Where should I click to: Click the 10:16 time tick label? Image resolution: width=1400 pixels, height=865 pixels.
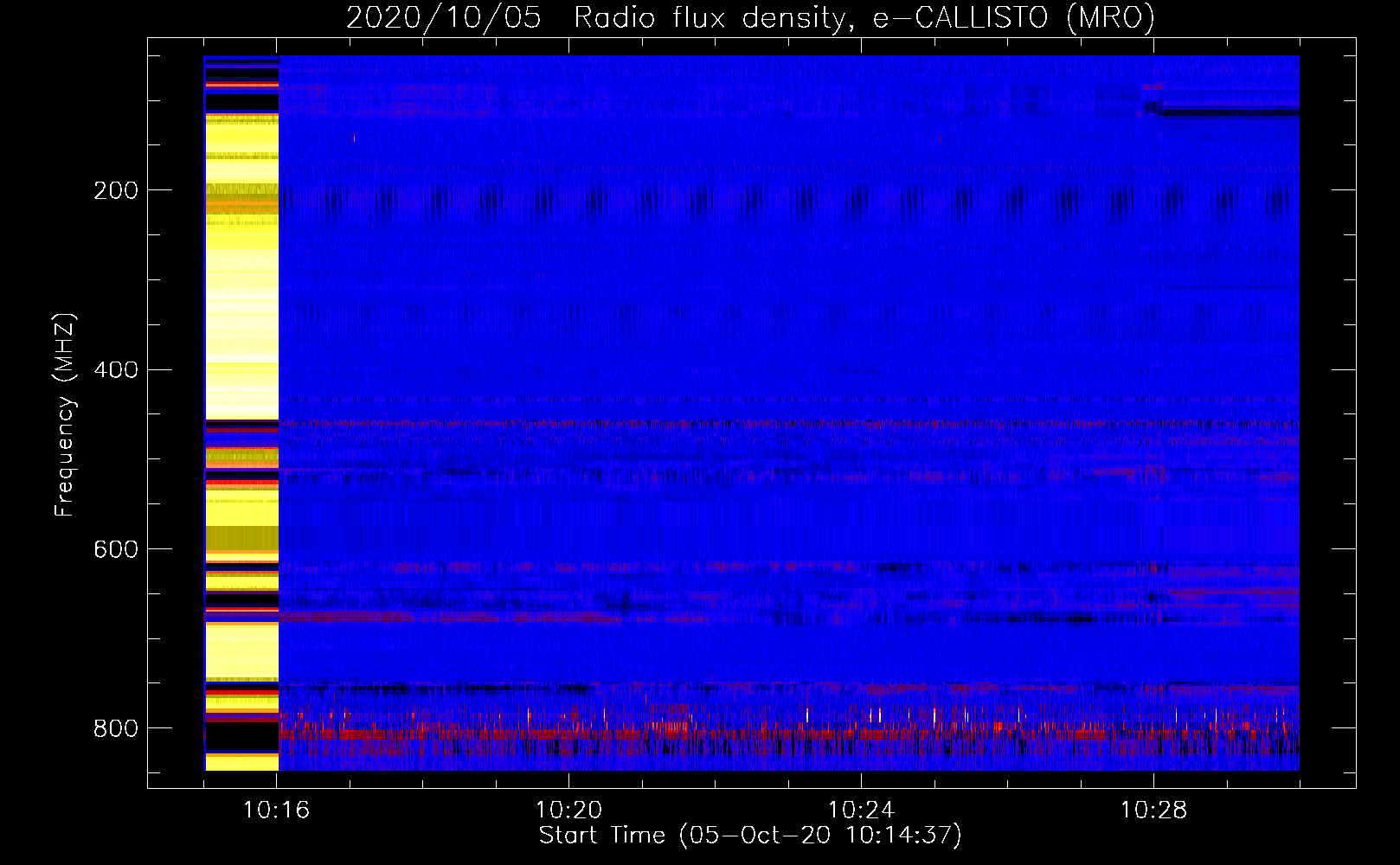(277, 811)
